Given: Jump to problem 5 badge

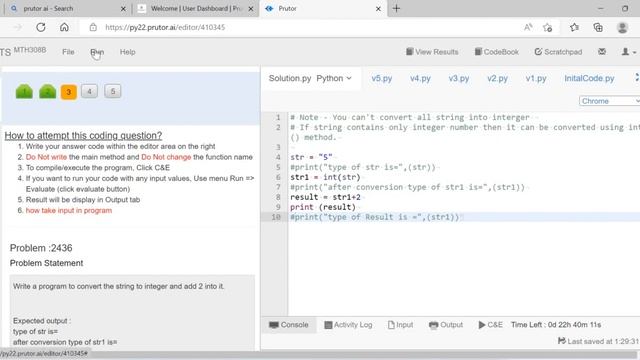Looking at the screenshot, I should pyautogui.click(x=113, y=91).
